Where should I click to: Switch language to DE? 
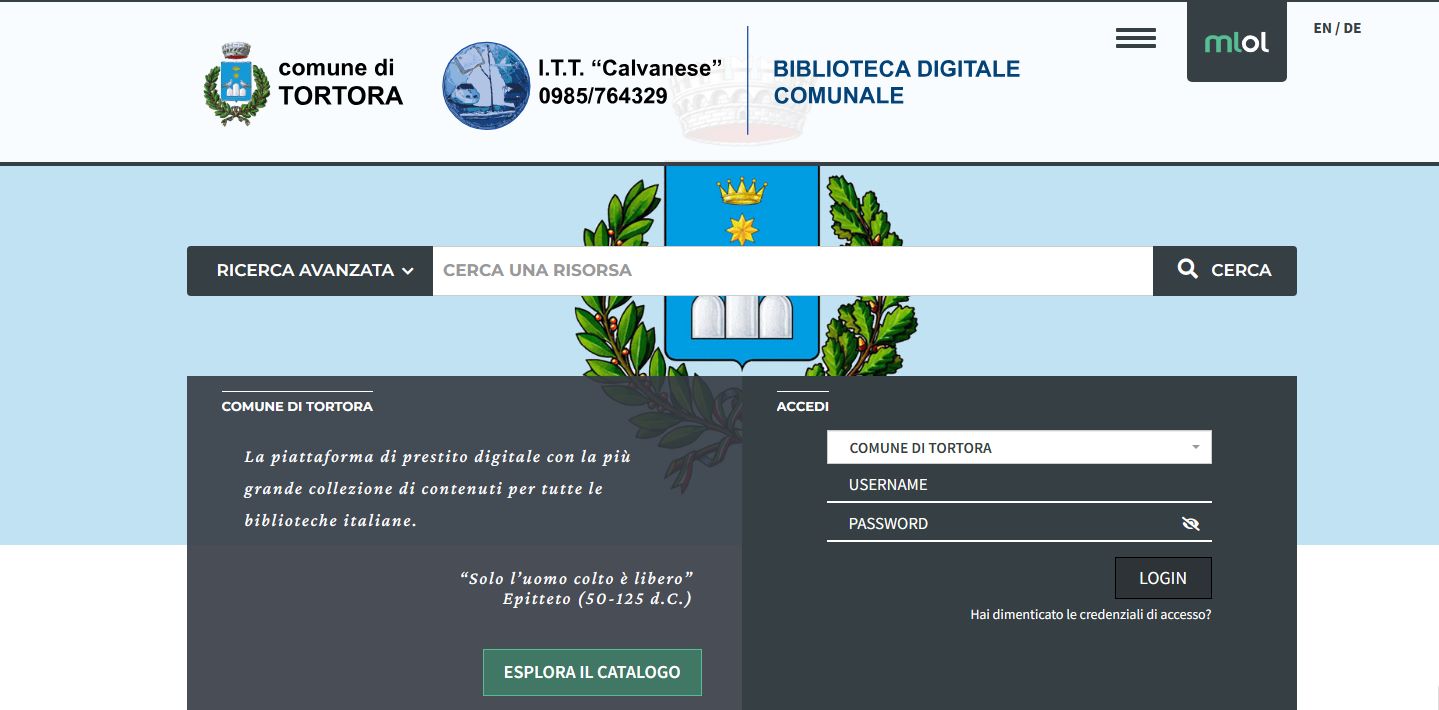click(x=1352, y=28)
